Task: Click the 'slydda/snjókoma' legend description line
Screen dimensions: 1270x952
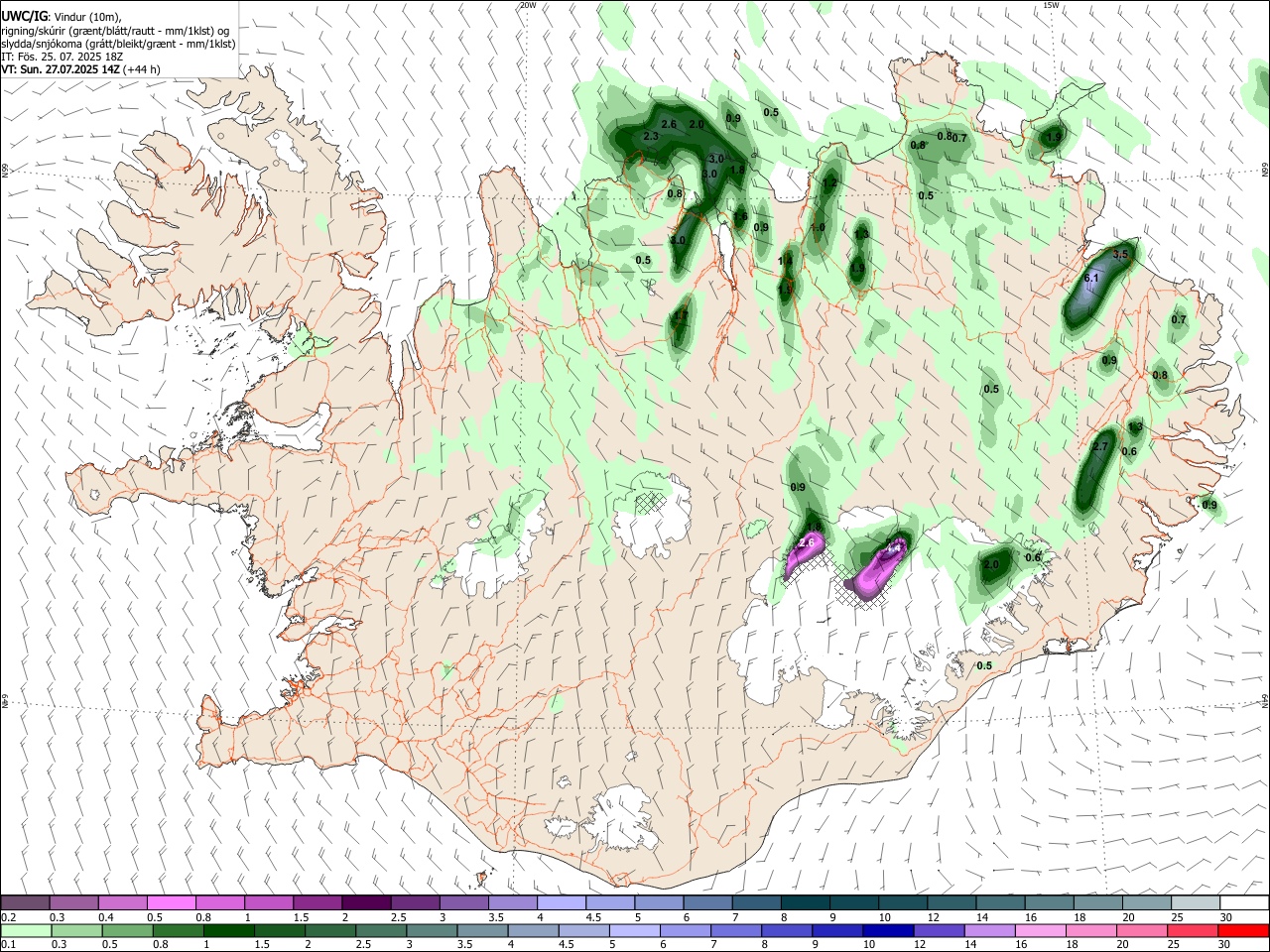Action: [118, 44]
